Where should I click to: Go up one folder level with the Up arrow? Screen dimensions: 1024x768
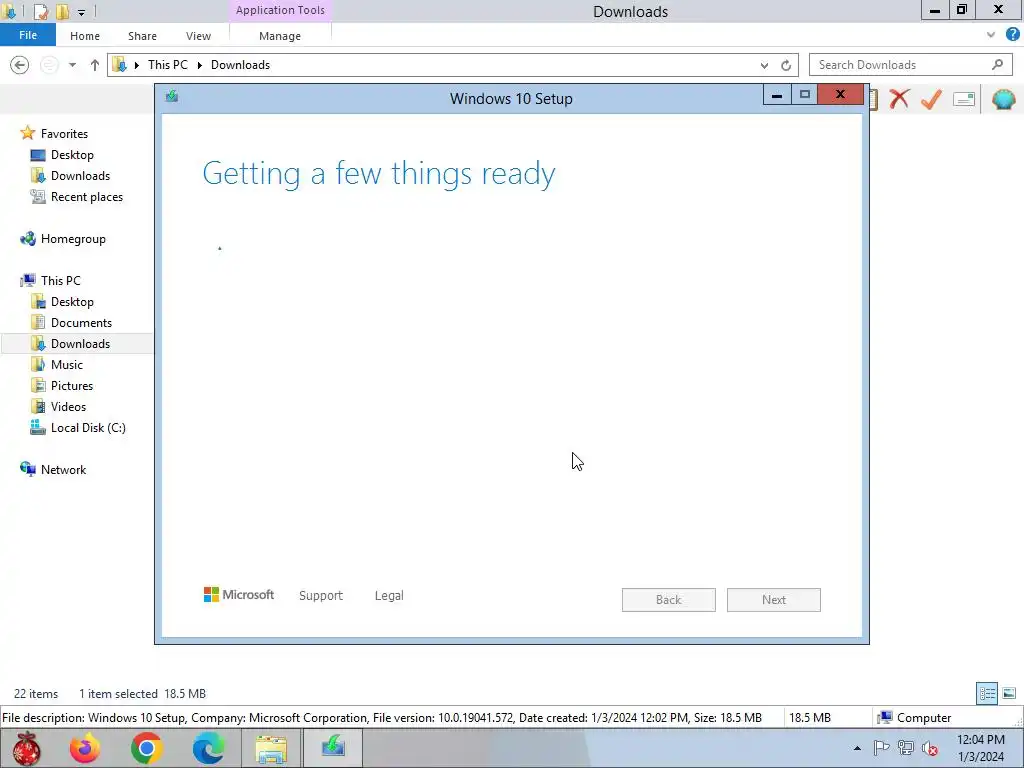tap(95, 65)
